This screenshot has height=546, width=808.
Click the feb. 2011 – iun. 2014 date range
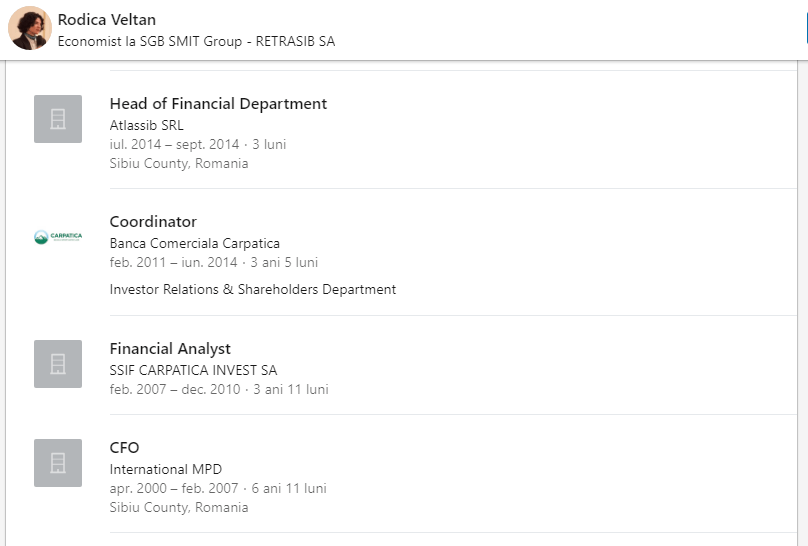(174, 263)
